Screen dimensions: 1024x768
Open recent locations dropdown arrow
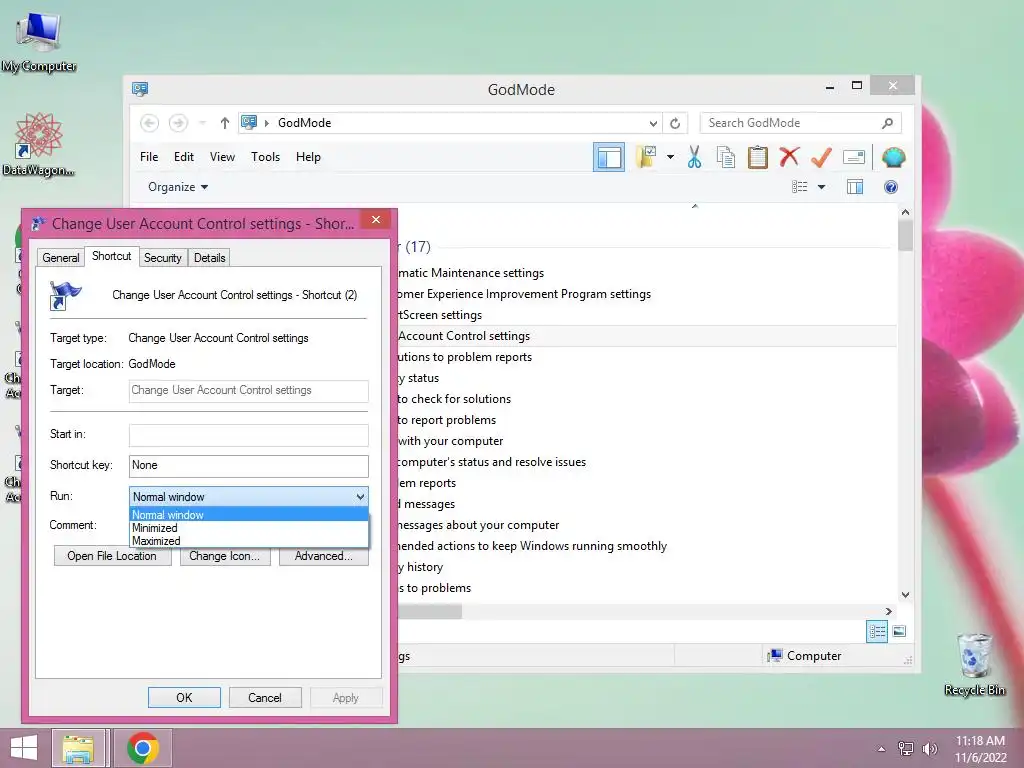tap(202, 123)
